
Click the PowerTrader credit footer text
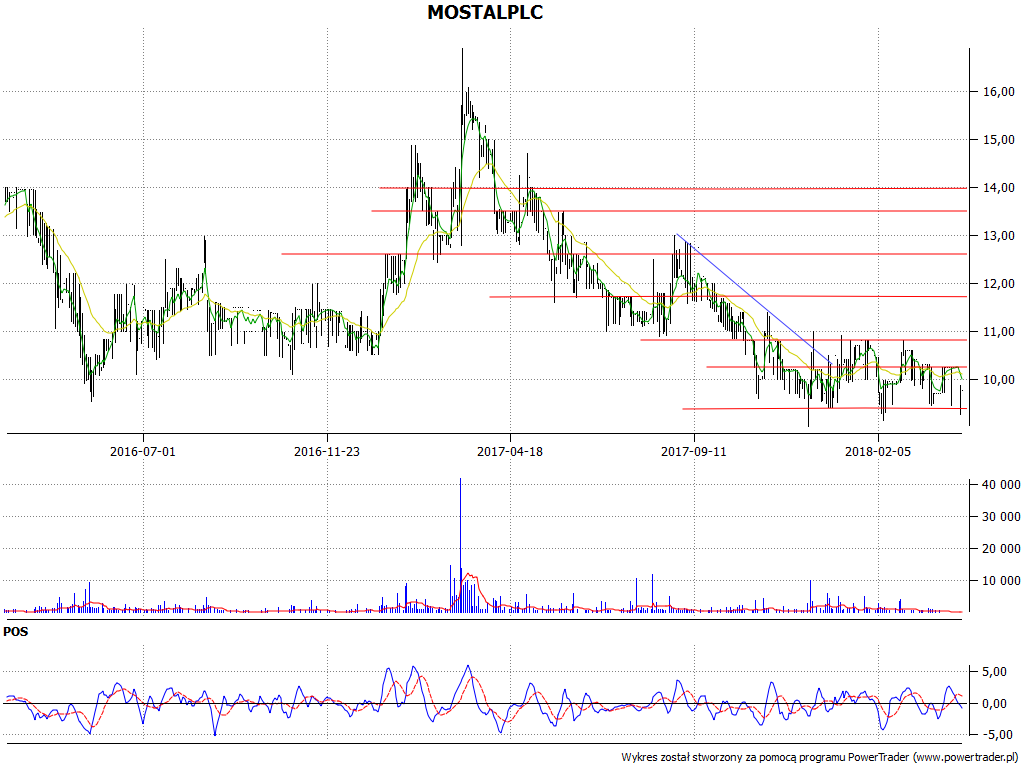(x=820, y=757)
